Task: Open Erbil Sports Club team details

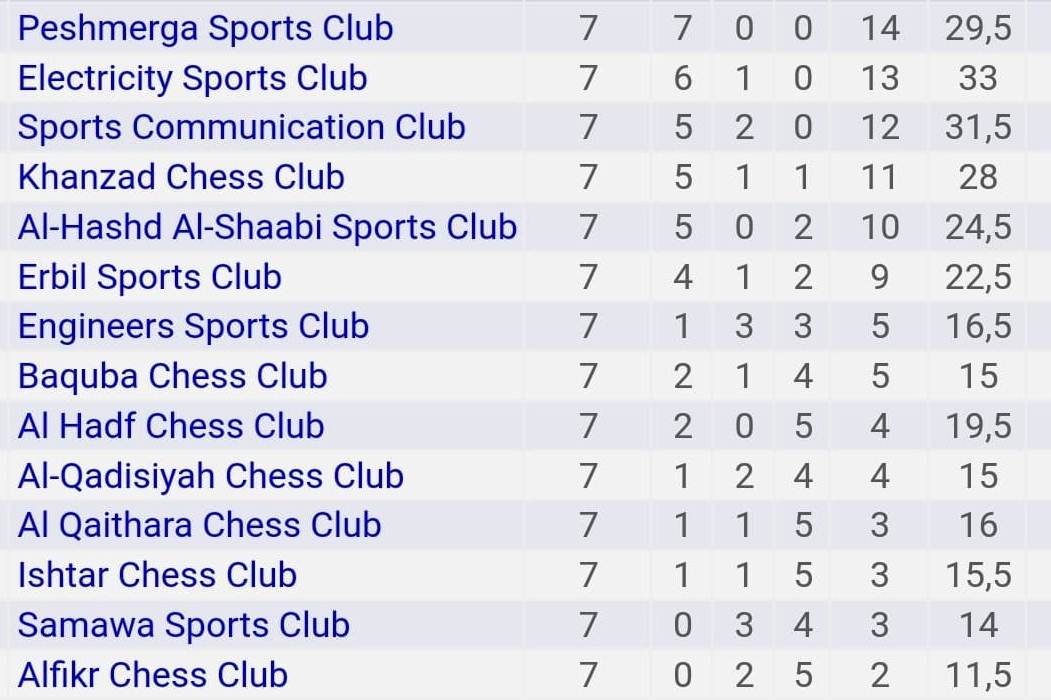Action: pos(149,277)
